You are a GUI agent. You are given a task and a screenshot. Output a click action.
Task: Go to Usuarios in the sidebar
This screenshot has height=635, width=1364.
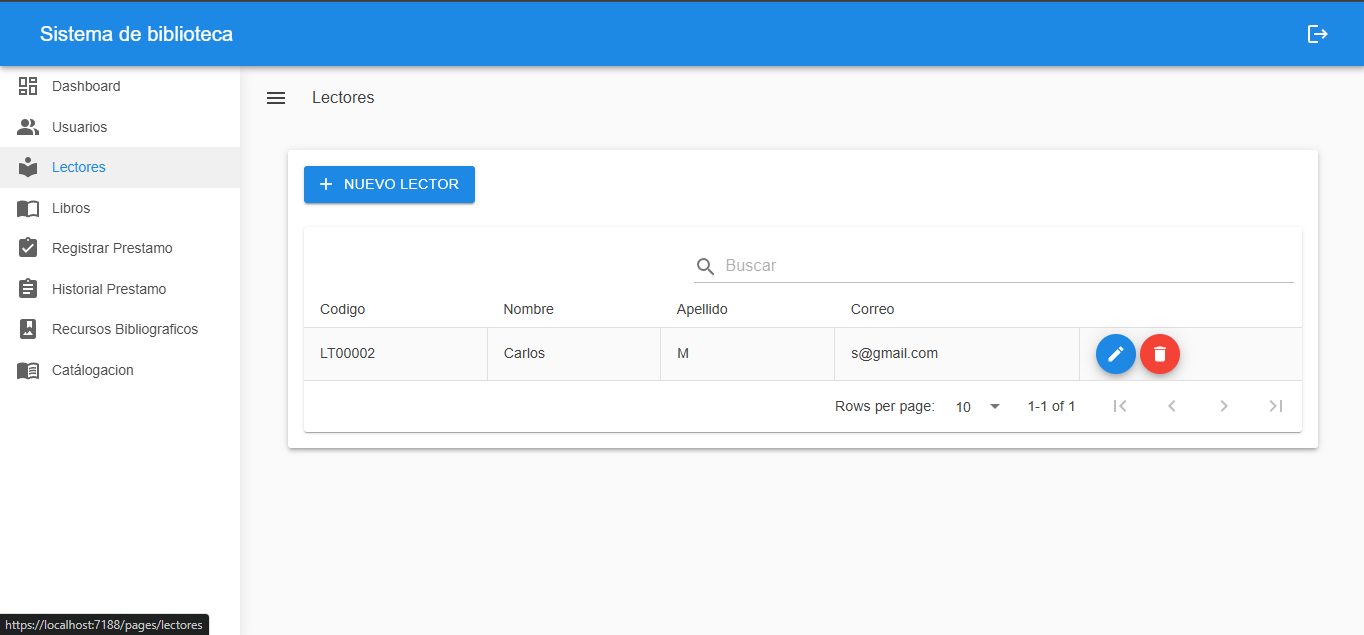79,127
